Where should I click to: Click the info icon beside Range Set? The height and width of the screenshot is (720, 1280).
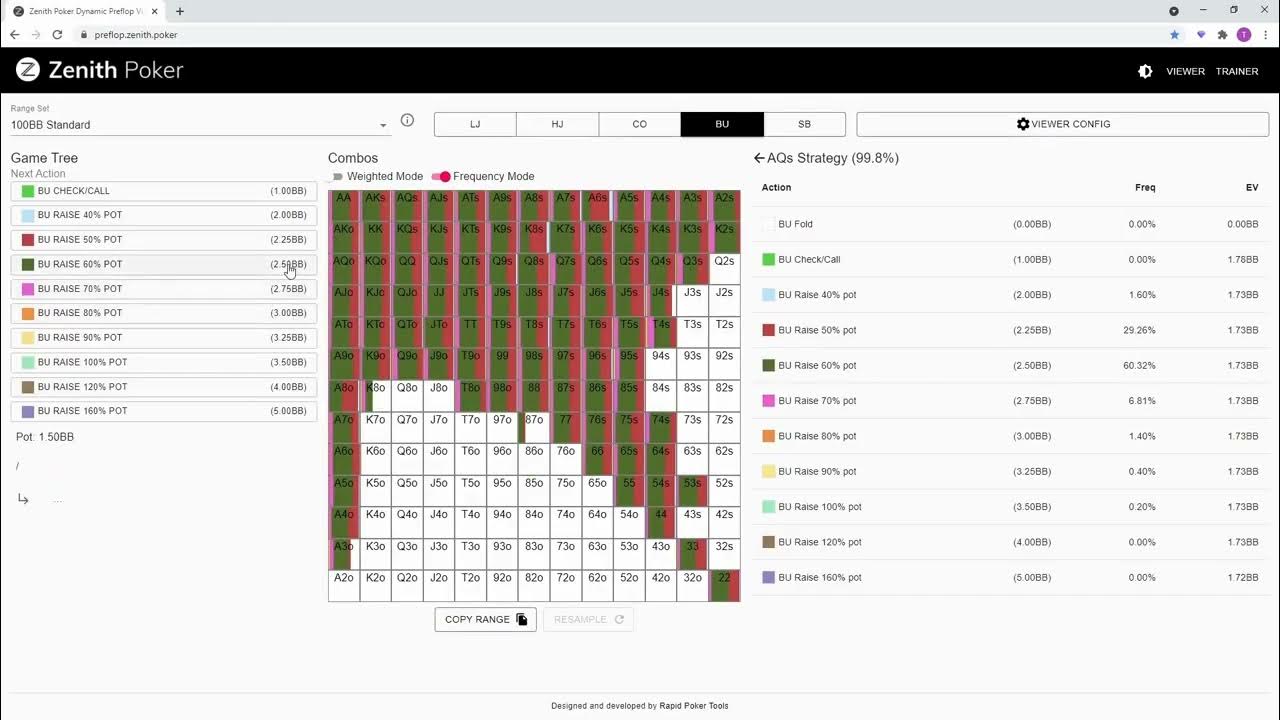407,120
